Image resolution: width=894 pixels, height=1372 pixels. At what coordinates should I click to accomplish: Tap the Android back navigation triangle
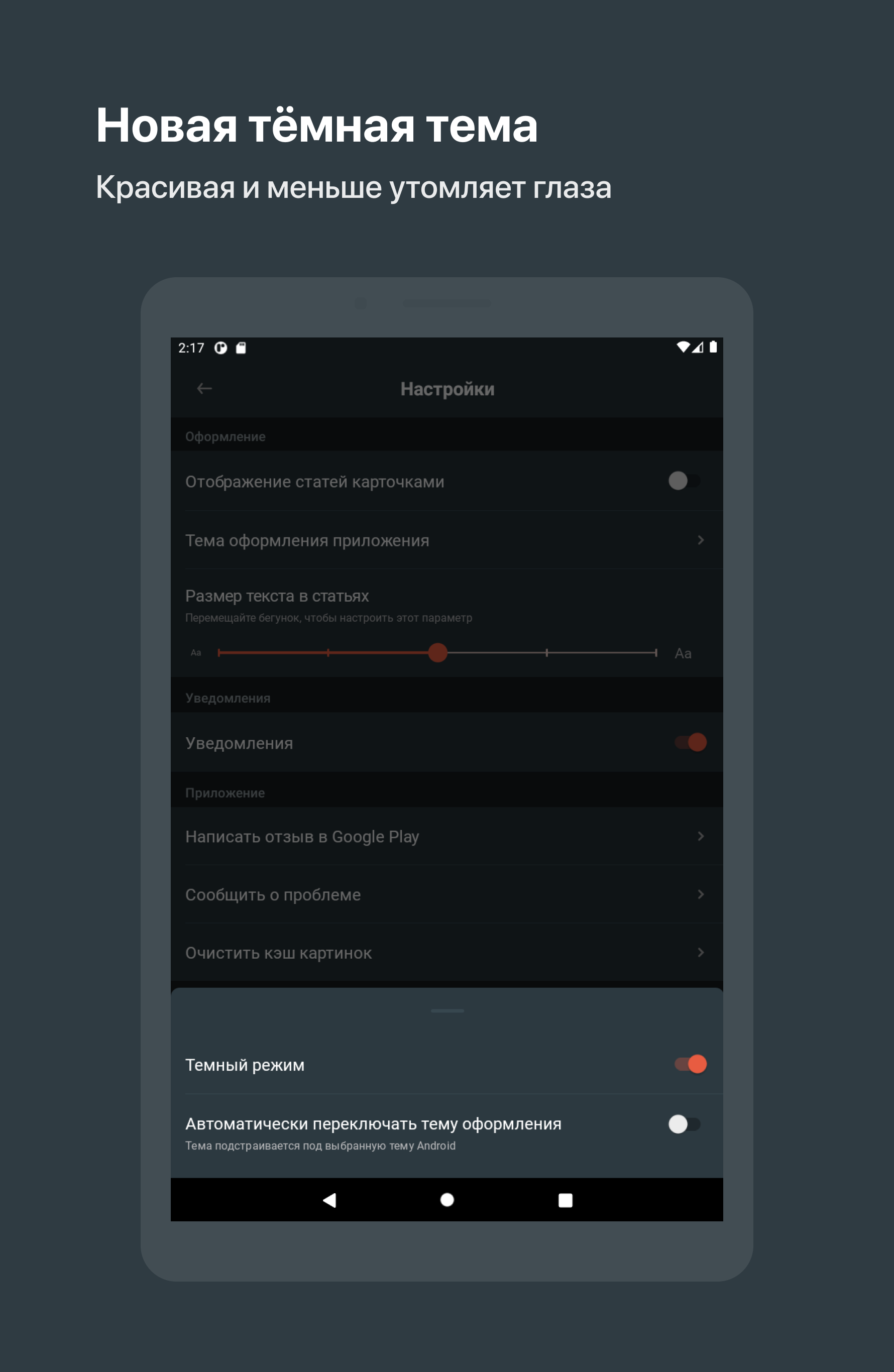[x=329, y=1200]
